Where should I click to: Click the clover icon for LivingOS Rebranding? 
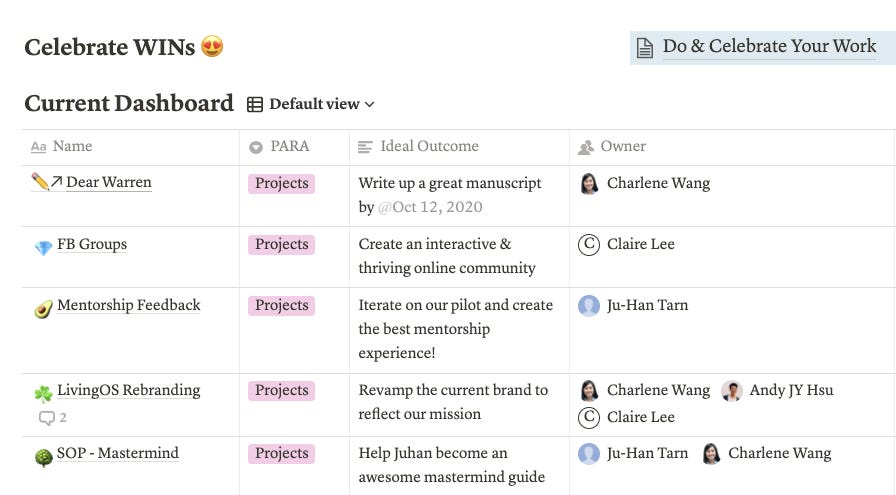point(43,393)
